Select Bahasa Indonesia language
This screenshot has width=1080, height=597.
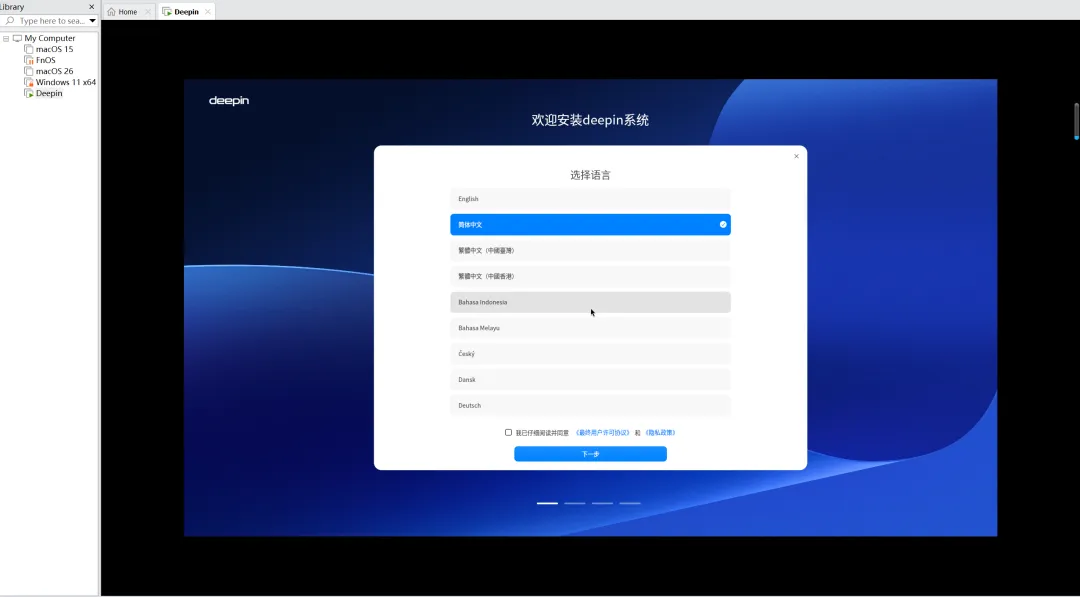click(590, 302)
